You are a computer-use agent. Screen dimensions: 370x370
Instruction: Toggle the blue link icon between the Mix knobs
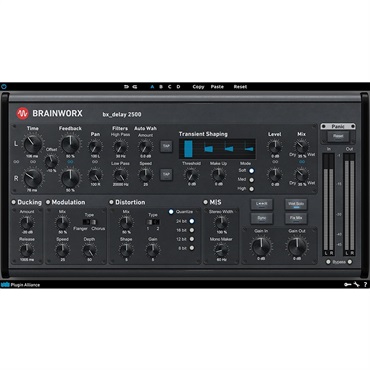pyautogui.click(x=302, y=162)
